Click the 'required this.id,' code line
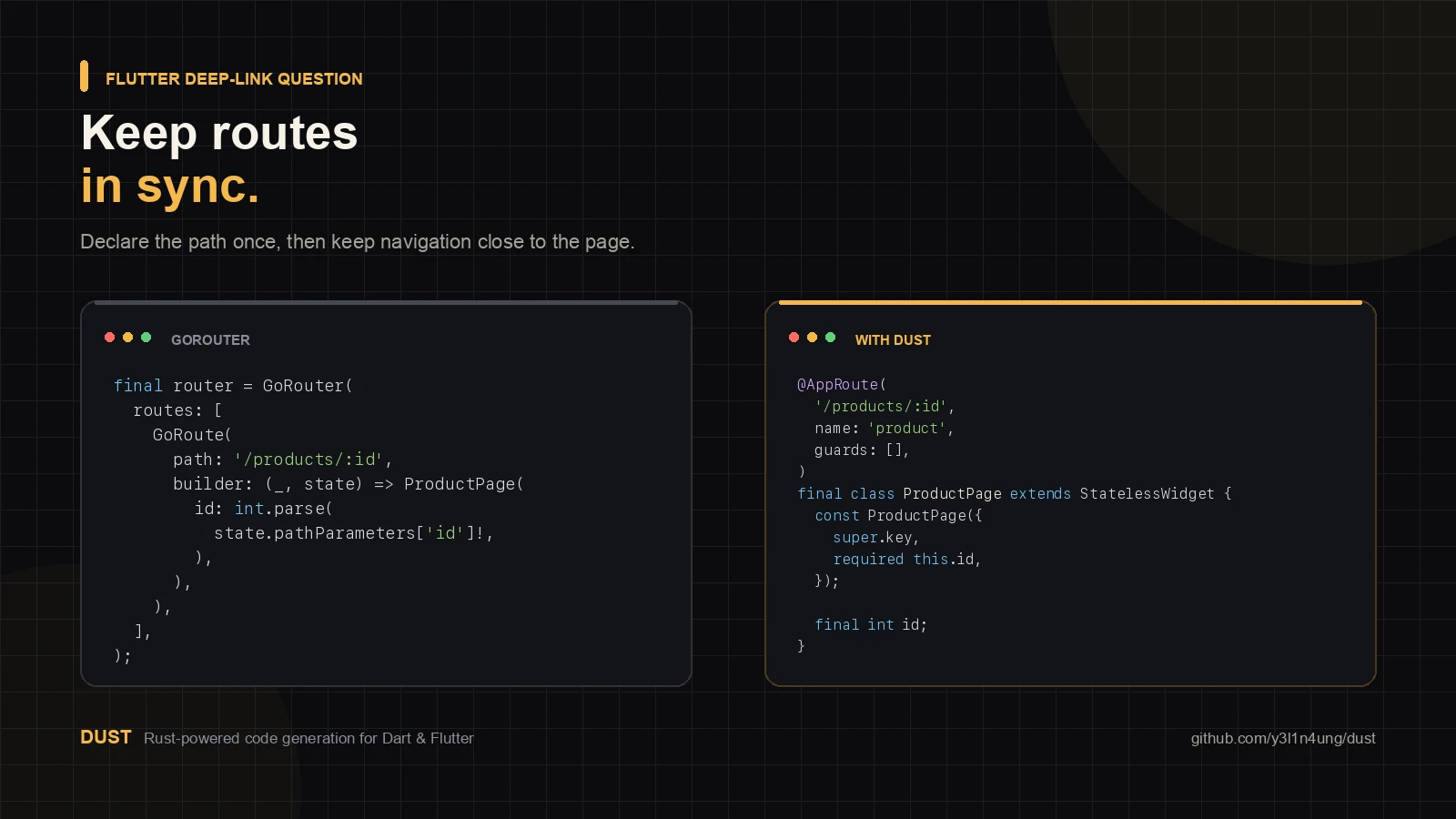This screenshot has width=1456, height=819. 907,559
